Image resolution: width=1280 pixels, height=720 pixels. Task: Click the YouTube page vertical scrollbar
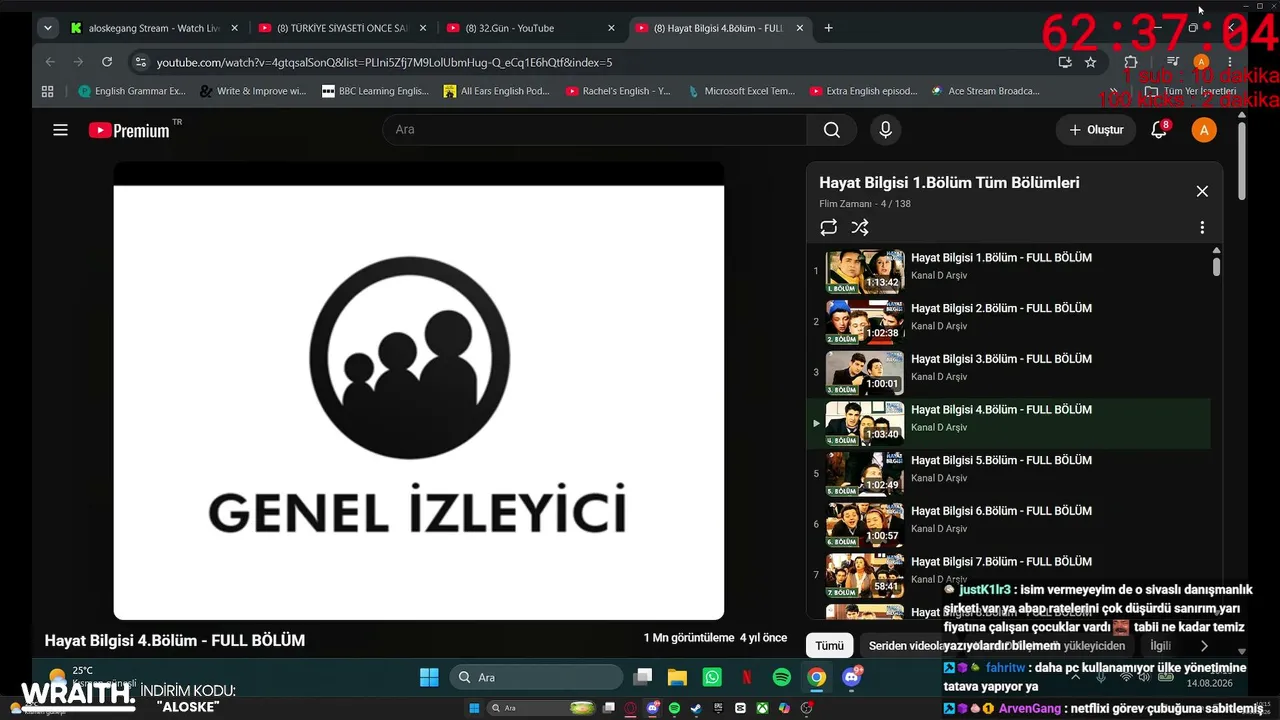1243,160
